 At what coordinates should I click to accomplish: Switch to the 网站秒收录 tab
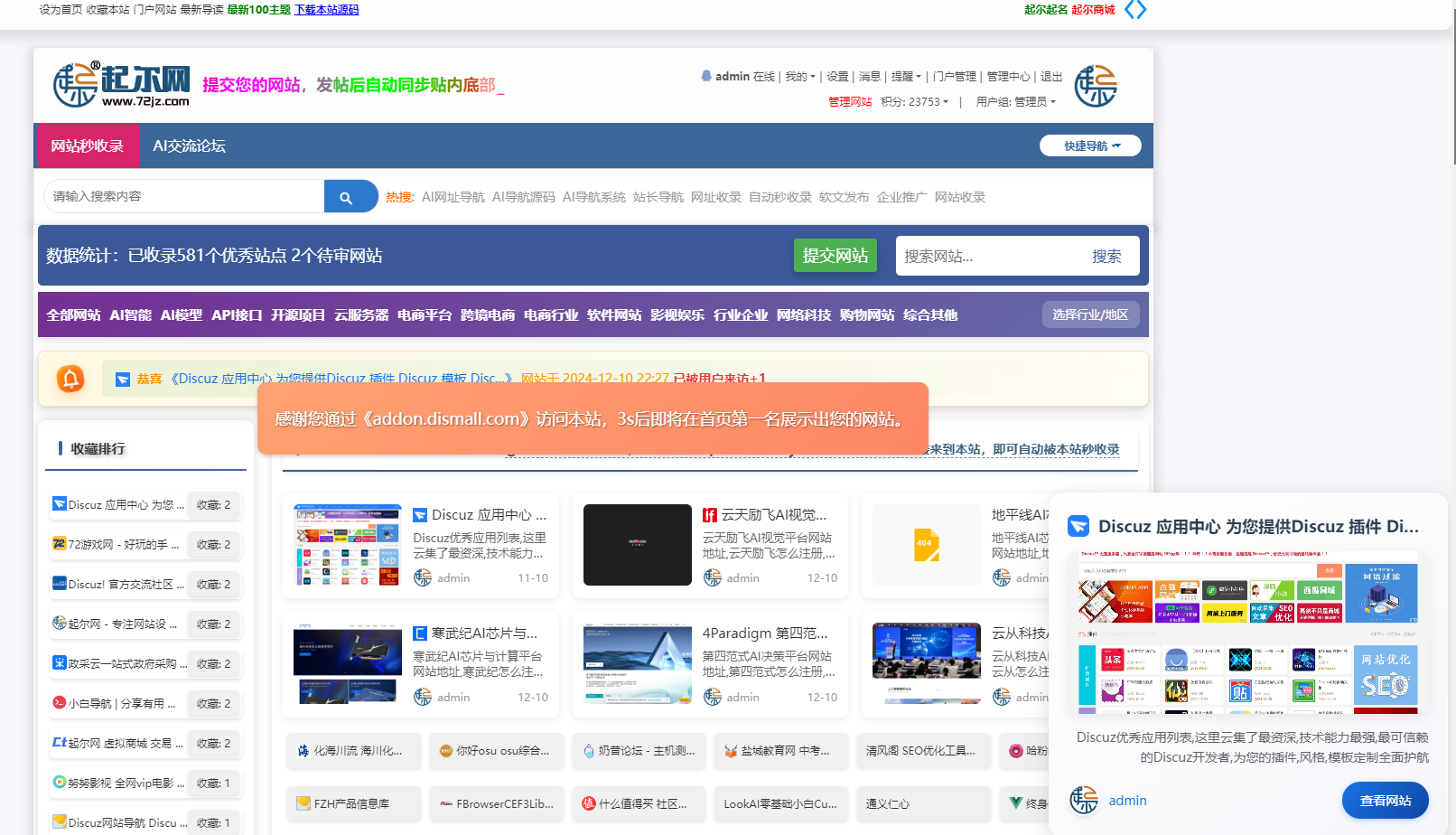point(87,145)
